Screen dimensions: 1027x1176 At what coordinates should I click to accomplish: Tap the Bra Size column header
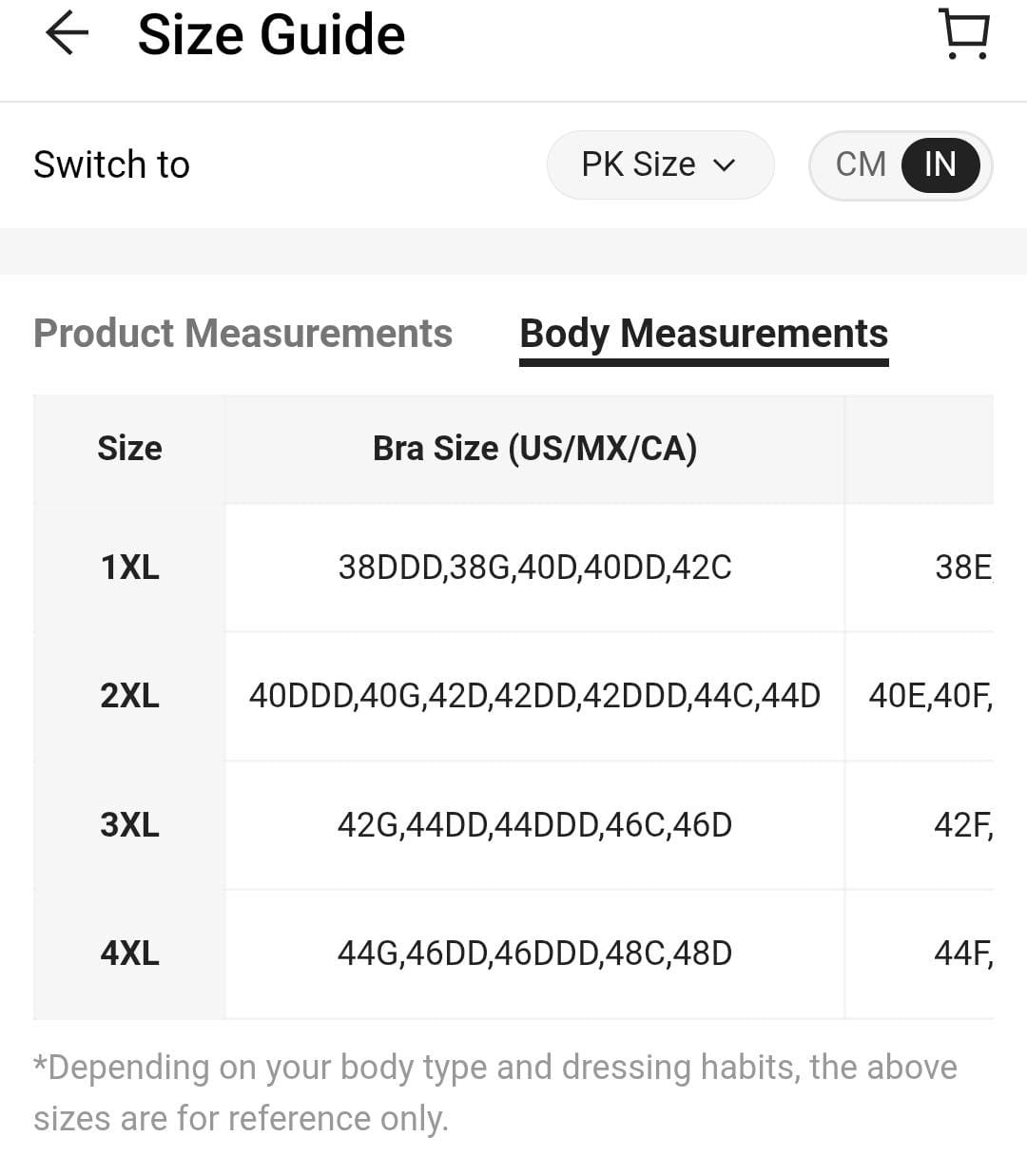pos(535,448)
